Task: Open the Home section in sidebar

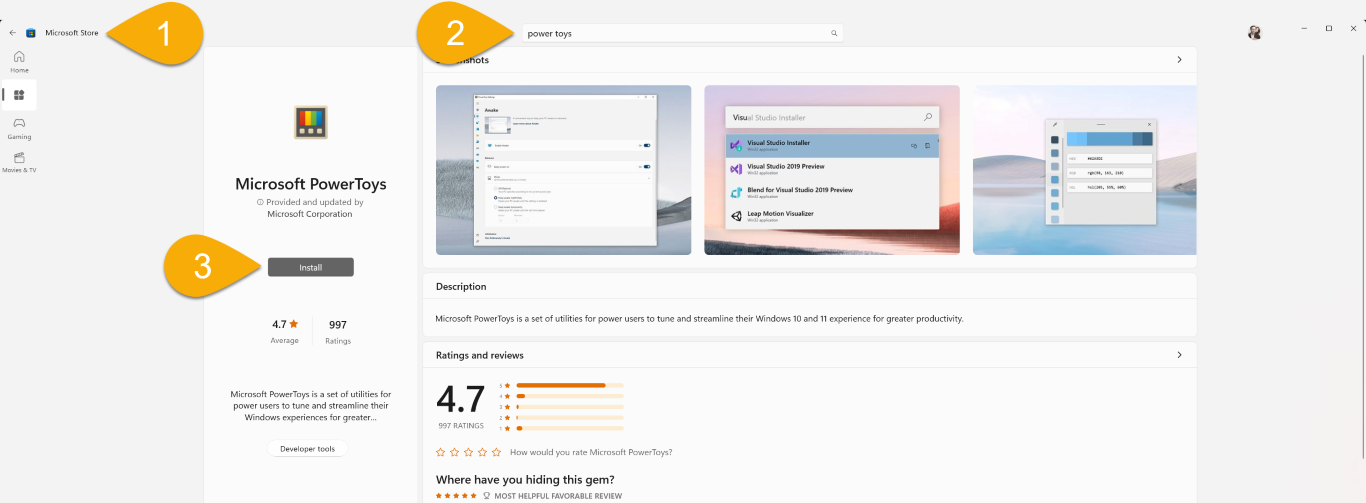Action: (x=19, y=61)
